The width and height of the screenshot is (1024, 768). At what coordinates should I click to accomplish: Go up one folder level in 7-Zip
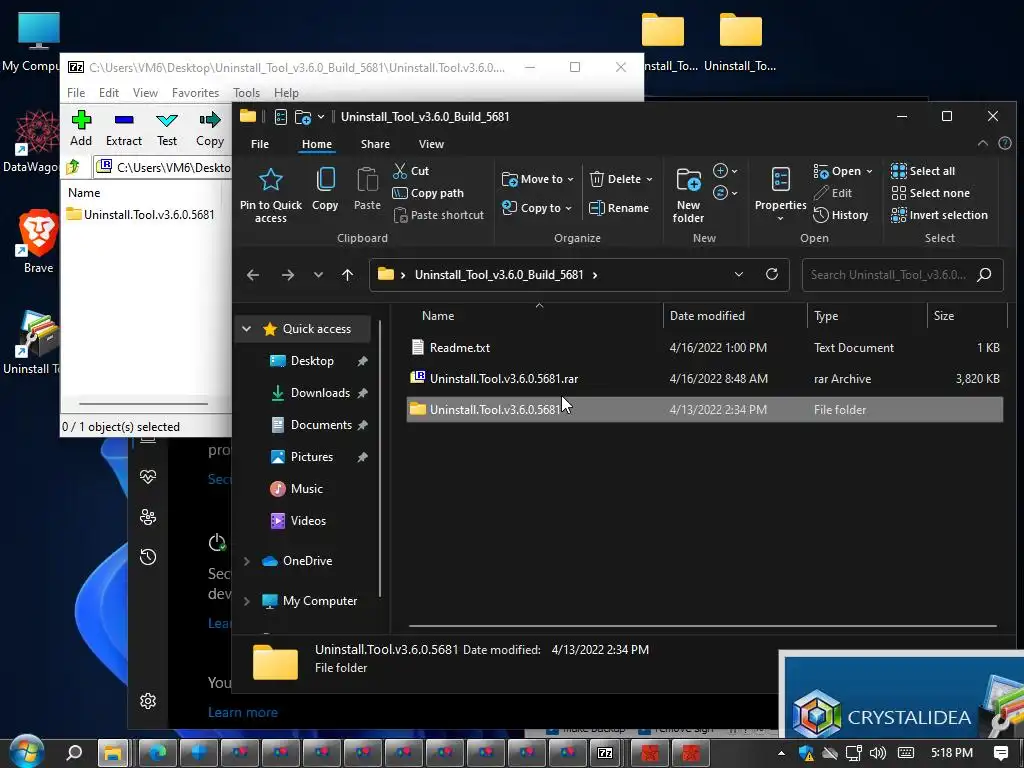coord(73,167)
